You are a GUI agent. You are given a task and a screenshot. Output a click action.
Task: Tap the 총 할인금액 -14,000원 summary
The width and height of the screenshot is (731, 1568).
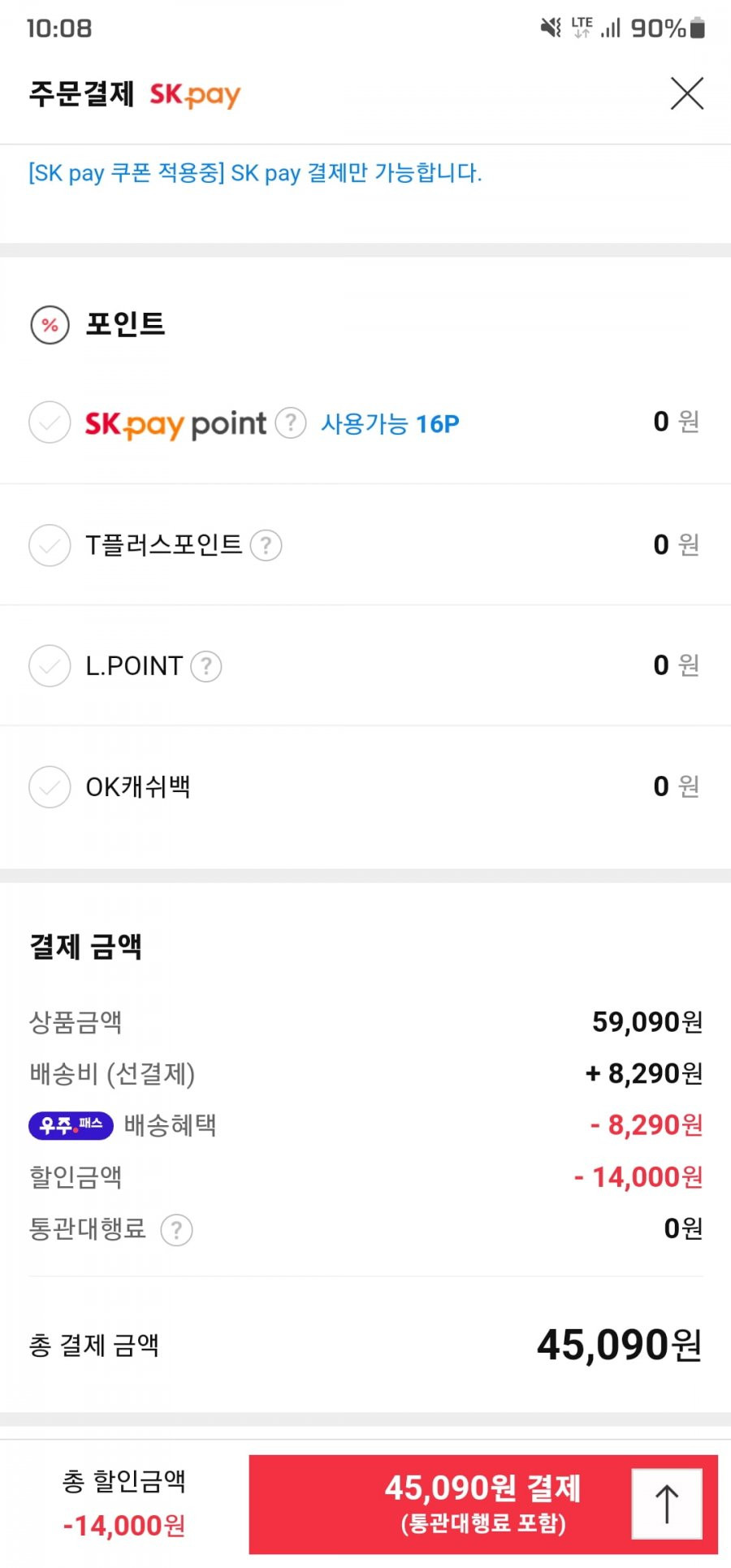[x=124, y=1504]
